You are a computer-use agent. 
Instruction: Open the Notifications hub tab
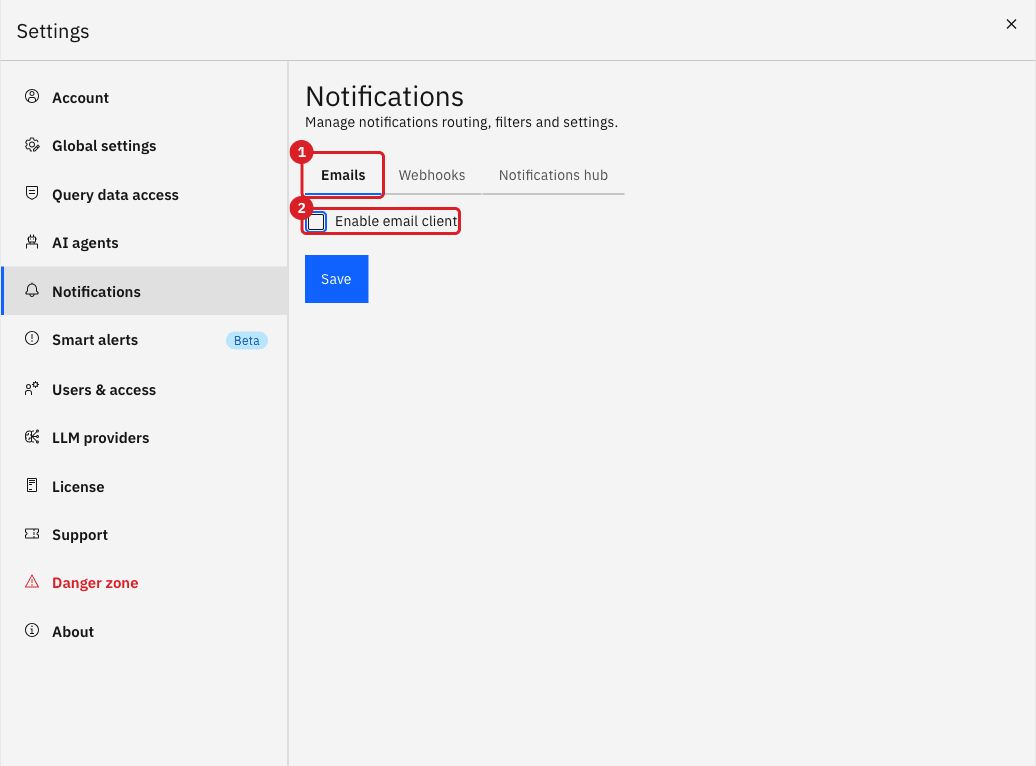553,175
